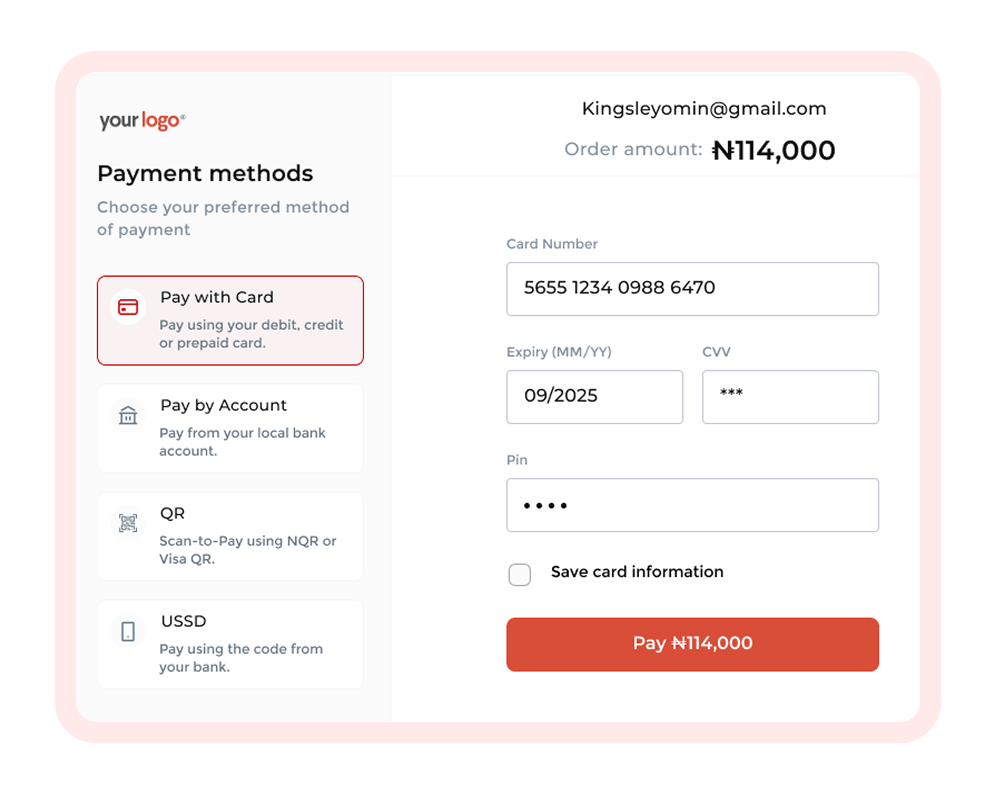This screenshot has width=994, height=792.
Task: Tick the Save card information checkbox
Action: (520, 574)
